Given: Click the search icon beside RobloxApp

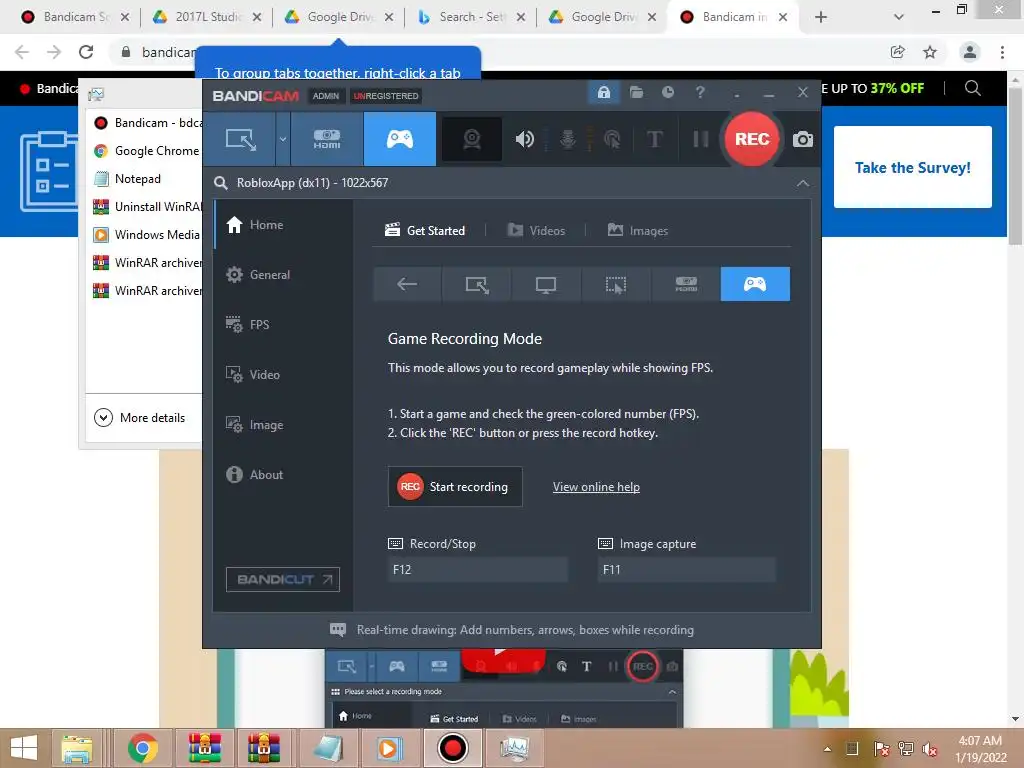Looking at the screenshot, I should pyautogui.click(x=221, y=183).
